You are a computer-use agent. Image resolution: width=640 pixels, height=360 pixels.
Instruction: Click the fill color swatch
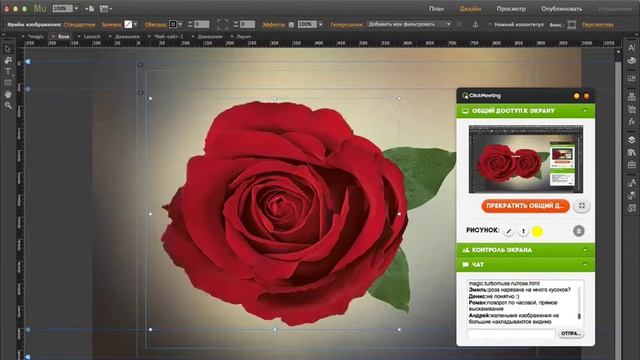tap(128, 24)
